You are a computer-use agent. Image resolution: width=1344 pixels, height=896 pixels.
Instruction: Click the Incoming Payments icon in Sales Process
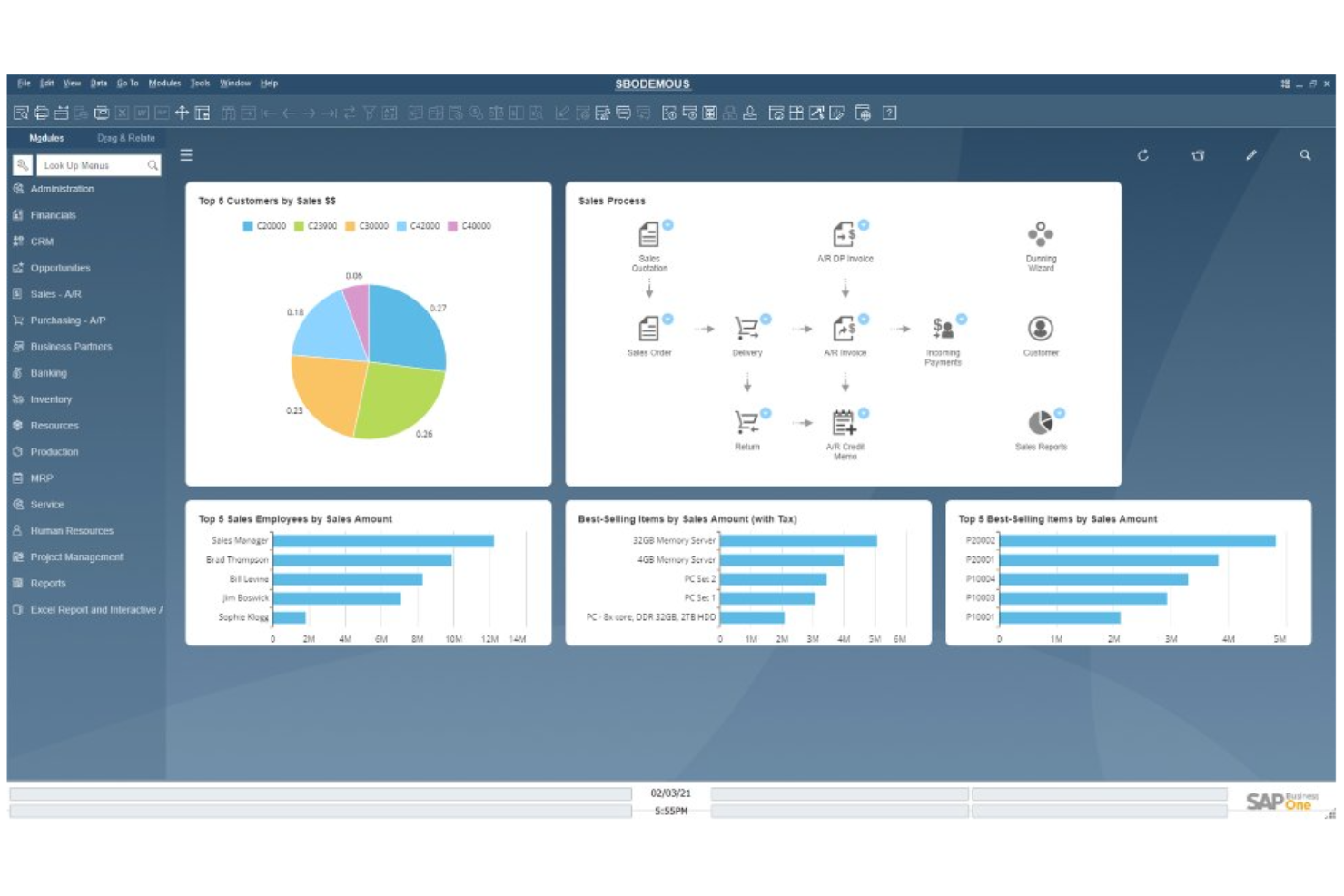[x=942, y=327]
